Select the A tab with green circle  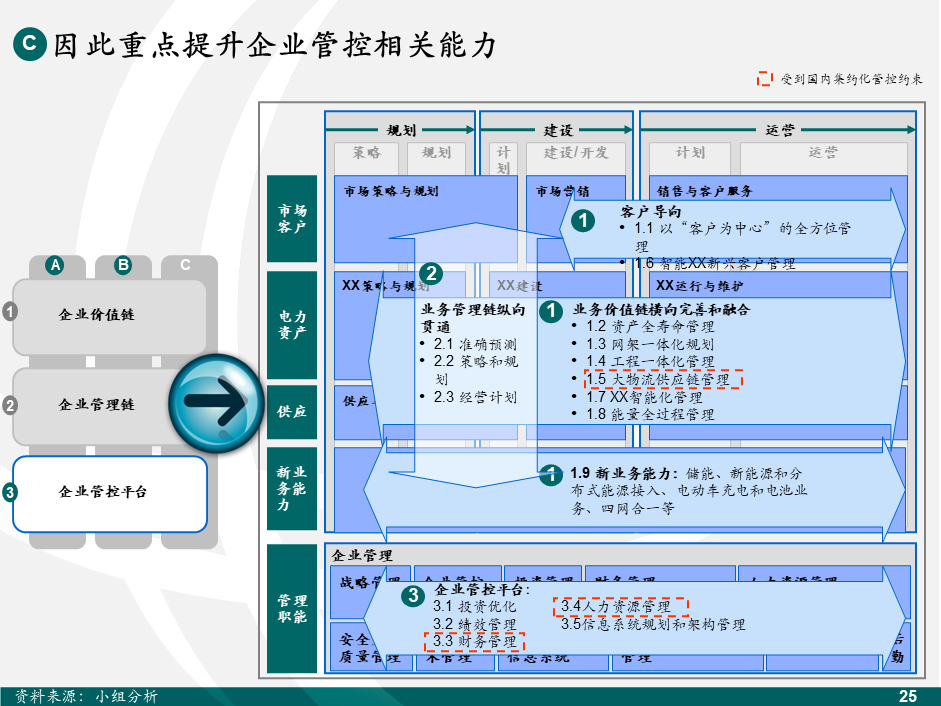pyautogui.click(x=55, y=265)
